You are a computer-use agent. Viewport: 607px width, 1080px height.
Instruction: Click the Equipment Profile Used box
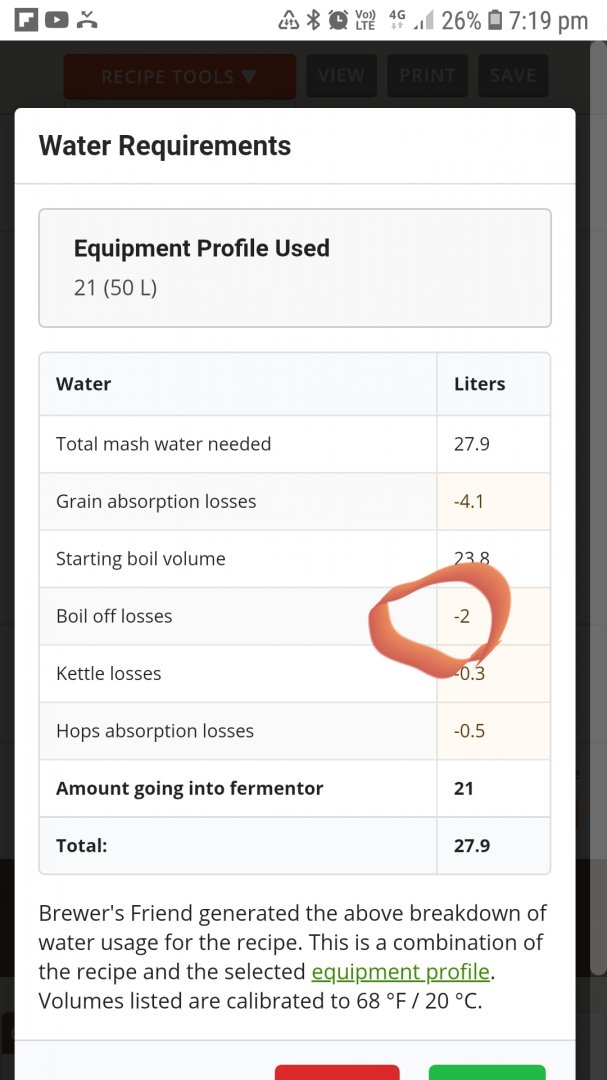pyautogui.click(x=295, y=268)
